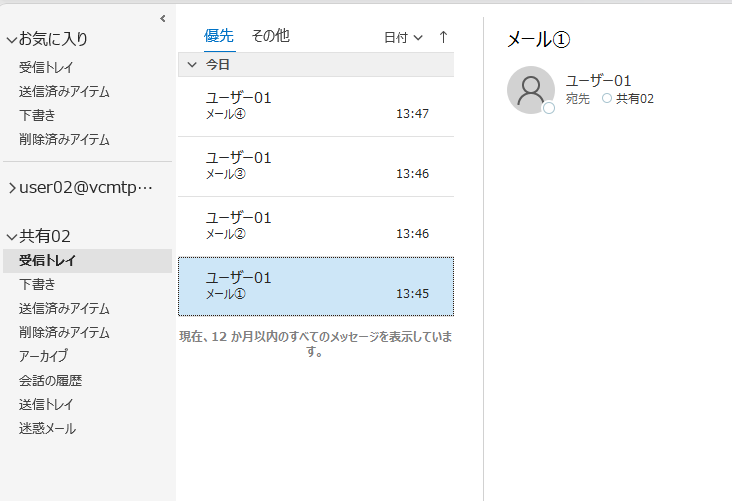Switch to the 優先 tab
This screenshot has height=501, width=732.
click(219, 36)
